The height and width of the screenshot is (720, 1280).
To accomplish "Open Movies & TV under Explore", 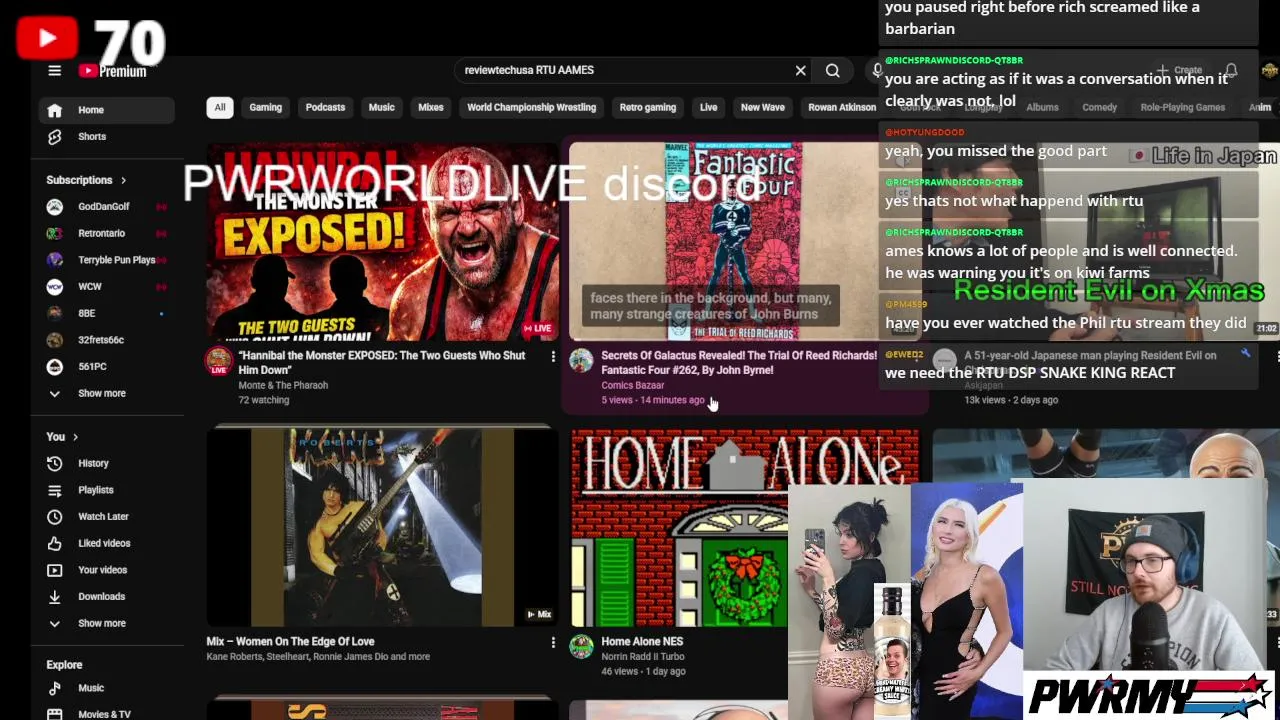I will coord(107,714).
